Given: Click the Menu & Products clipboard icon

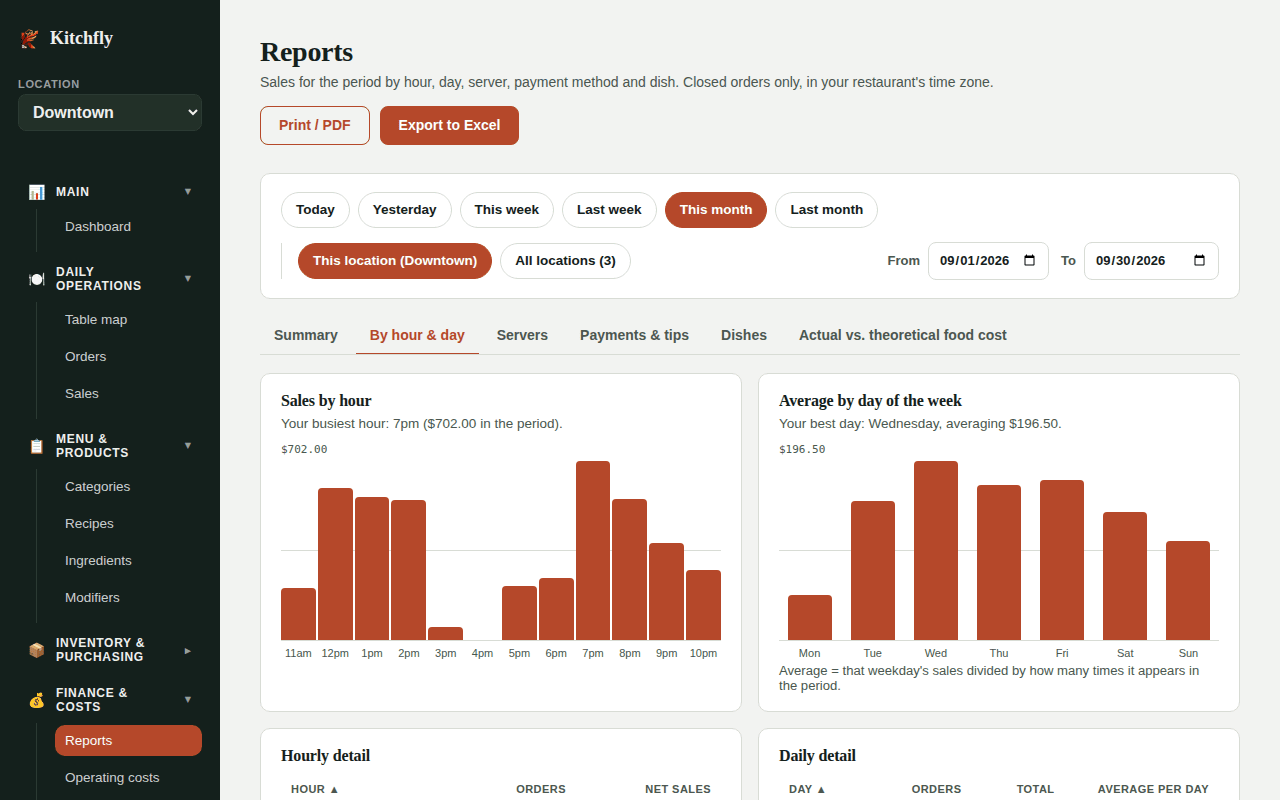Looking at the screenshot, I should (36, 446).
